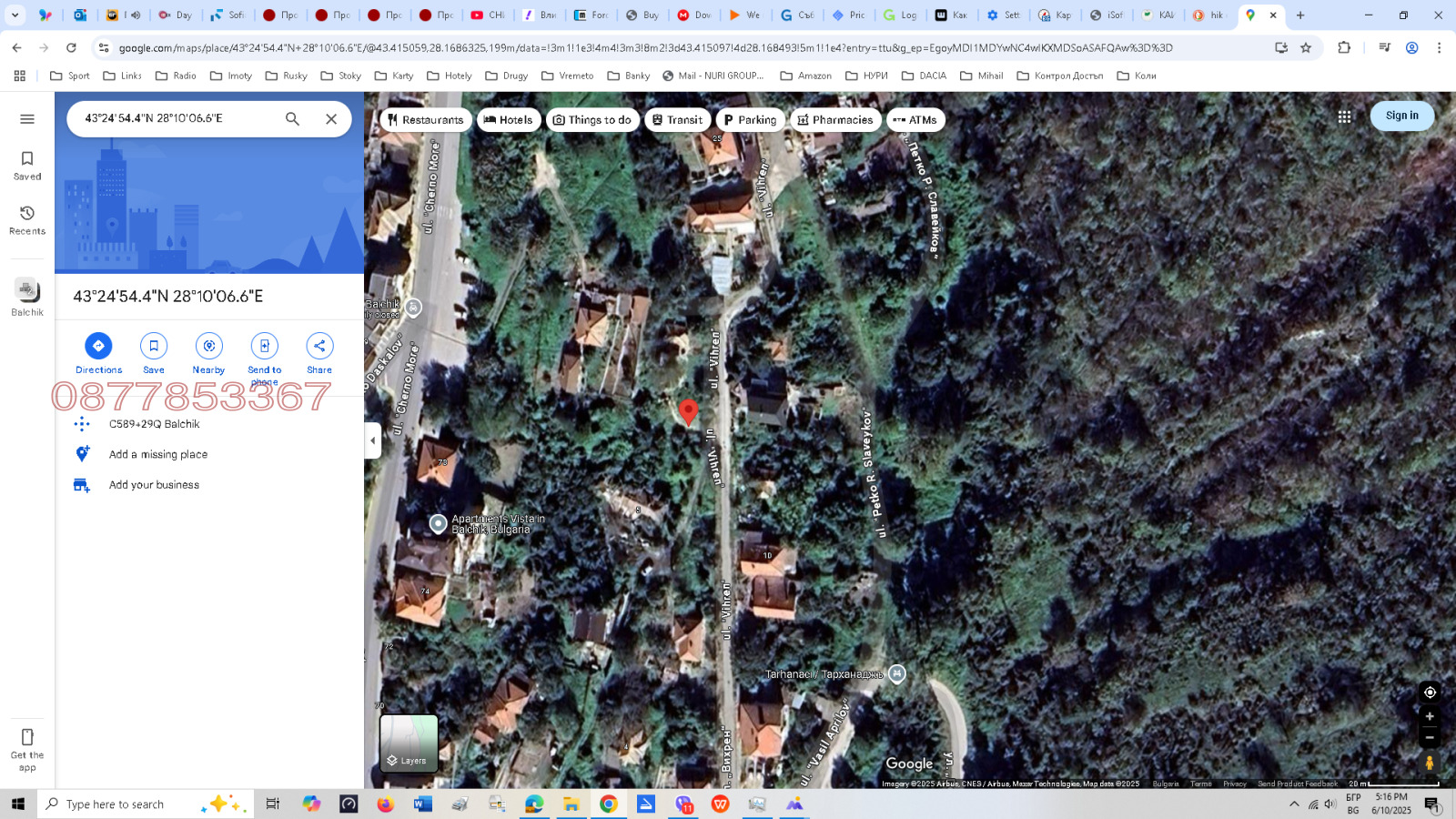The height and width of the screenshot is (819, 1456).
Task: Toggle the Layers map view thumbnail
Action: point(409,743)
